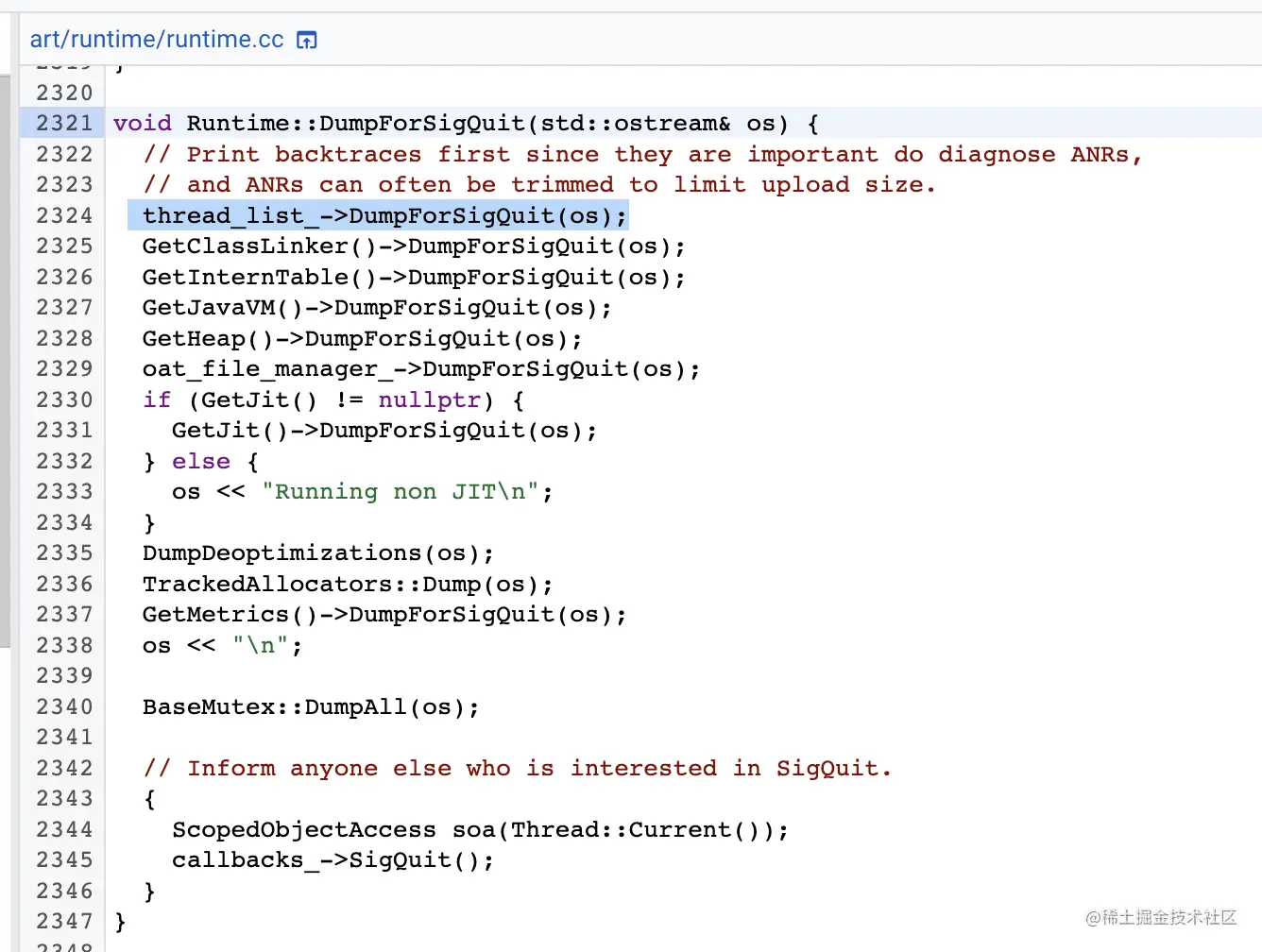This screenshot has width=1262, height=952.
Task: Click GetClassLinker()->DumpForSigQuit(os) line
Action: 414,246
